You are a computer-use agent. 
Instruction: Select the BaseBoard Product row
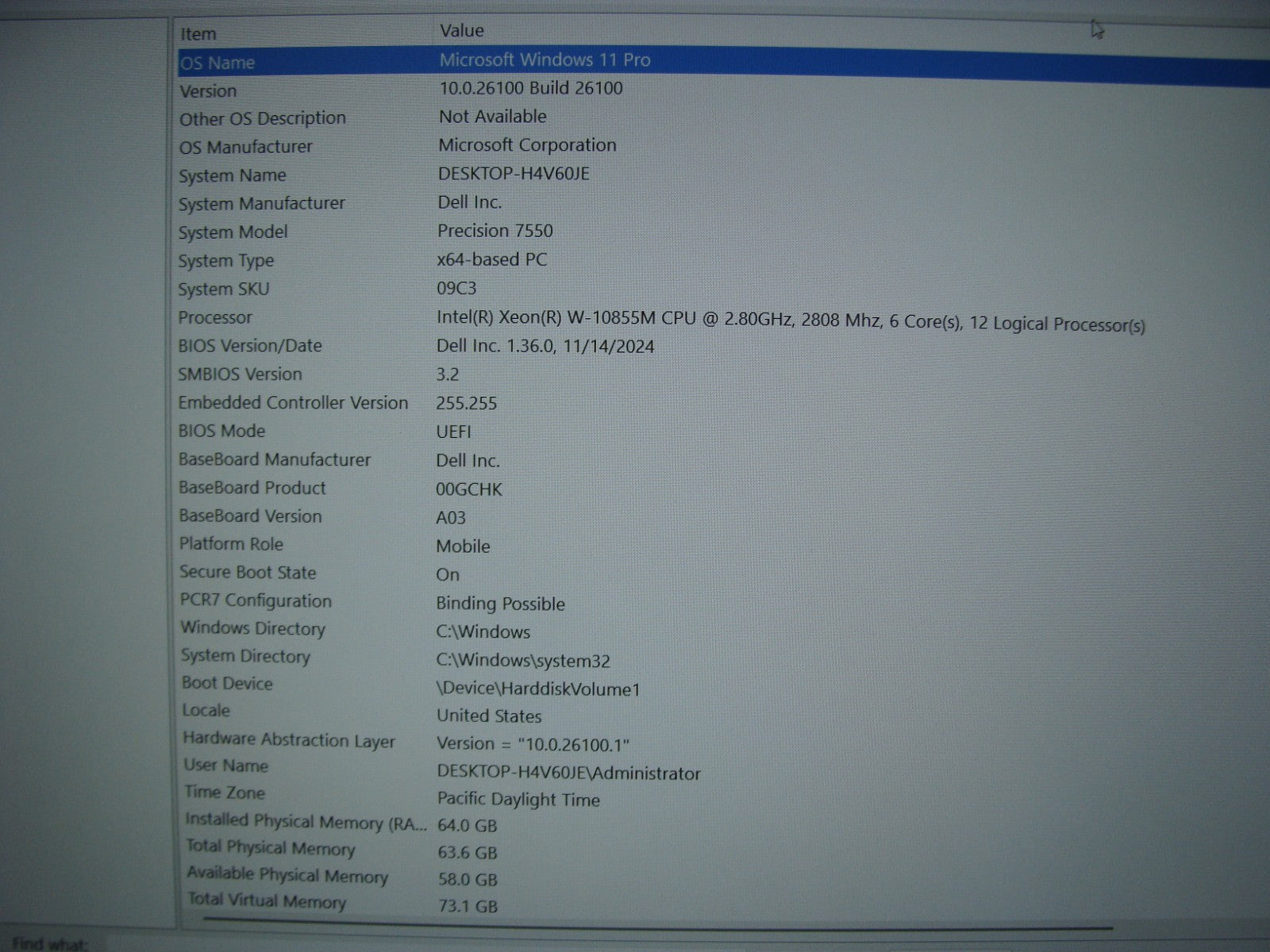(x=252, y=488)
